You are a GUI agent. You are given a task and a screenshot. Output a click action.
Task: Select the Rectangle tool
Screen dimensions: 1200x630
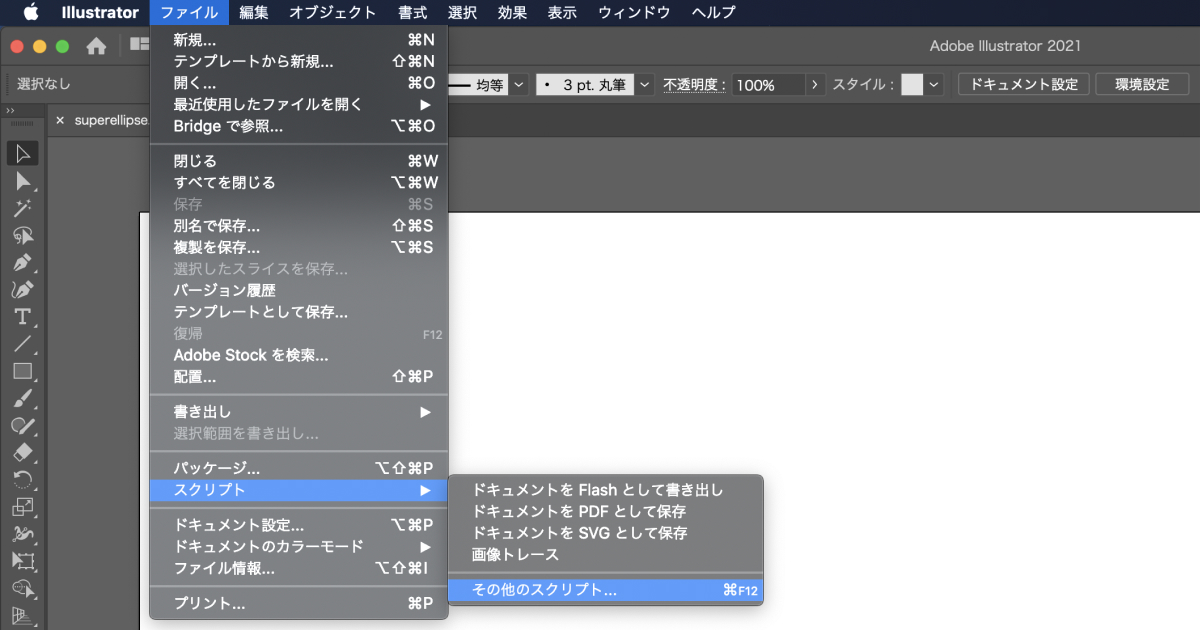(x=23, y=371)
